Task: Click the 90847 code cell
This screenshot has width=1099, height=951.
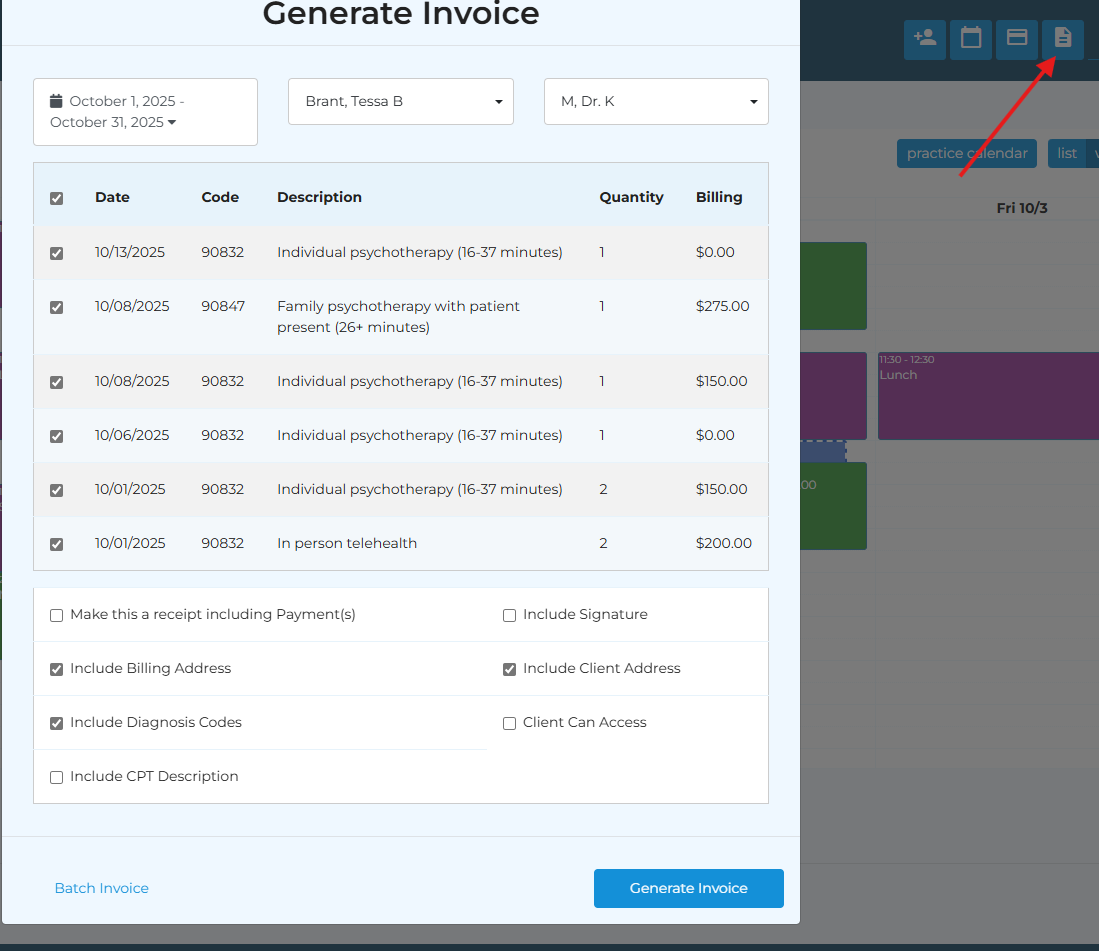Action: coord(223,306)
